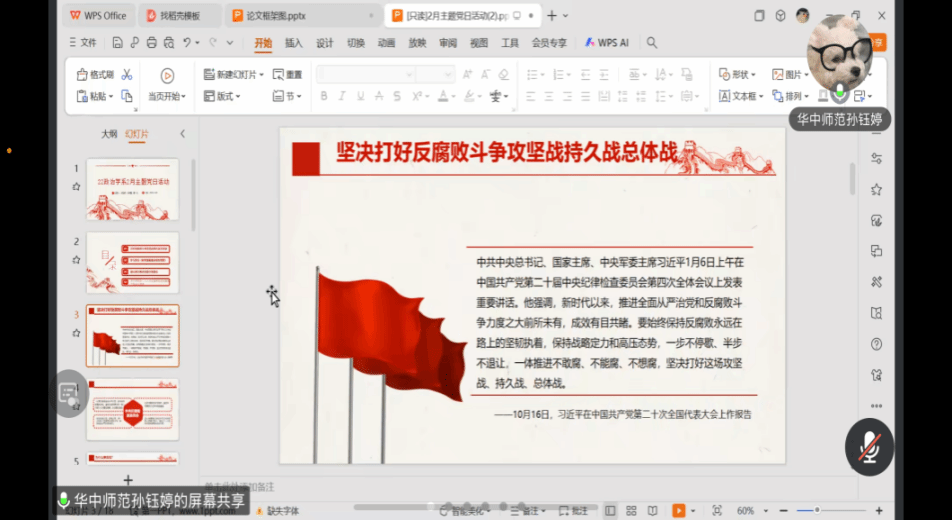Click the Reset (重置) button

pyautogui.click(x=288, y=75)
